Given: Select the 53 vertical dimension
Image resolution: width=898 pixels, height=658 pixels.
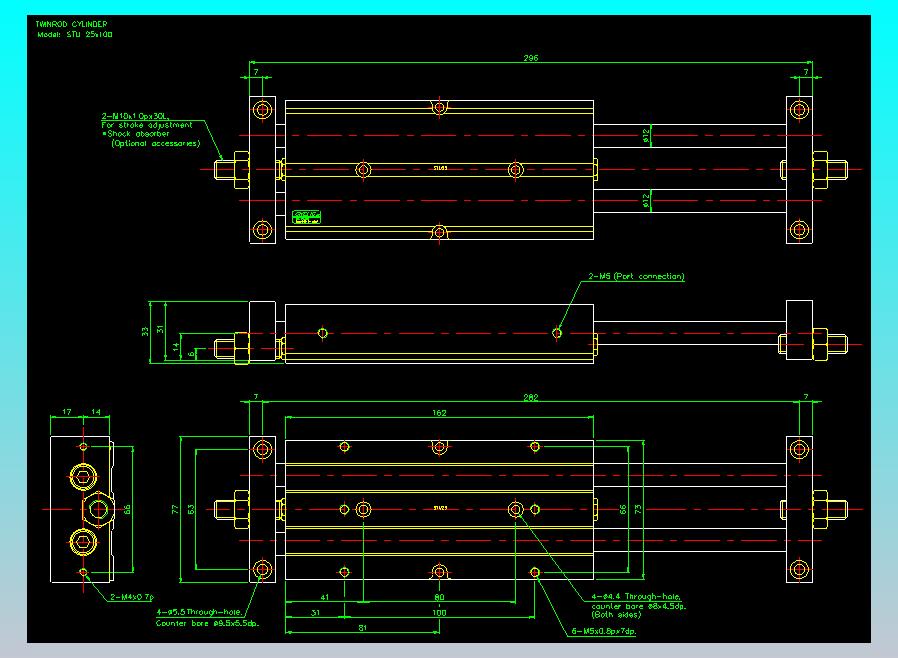Looking at the screenshot, I should 191,509.
